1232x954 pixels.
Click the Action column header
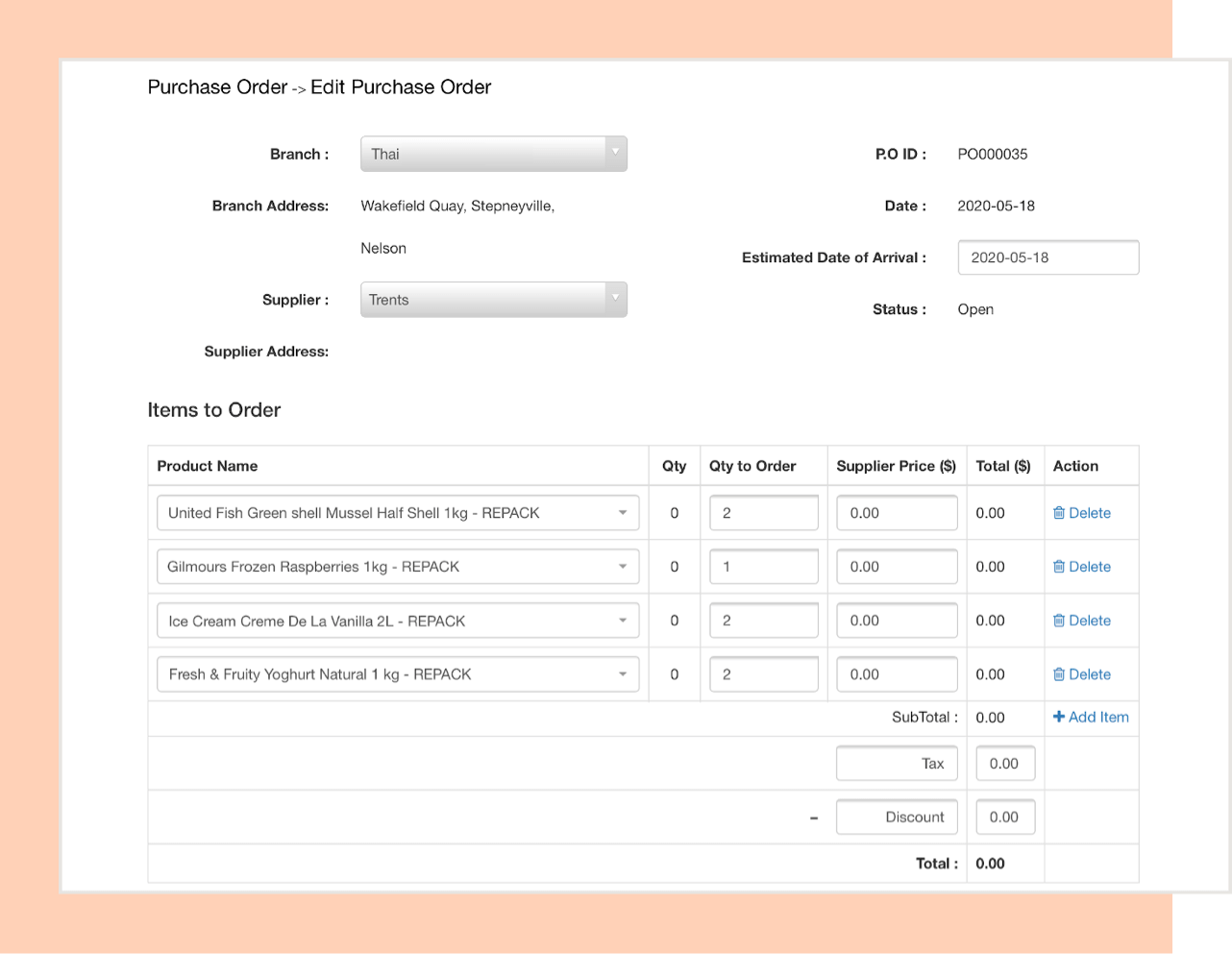tap(1075, 466)
